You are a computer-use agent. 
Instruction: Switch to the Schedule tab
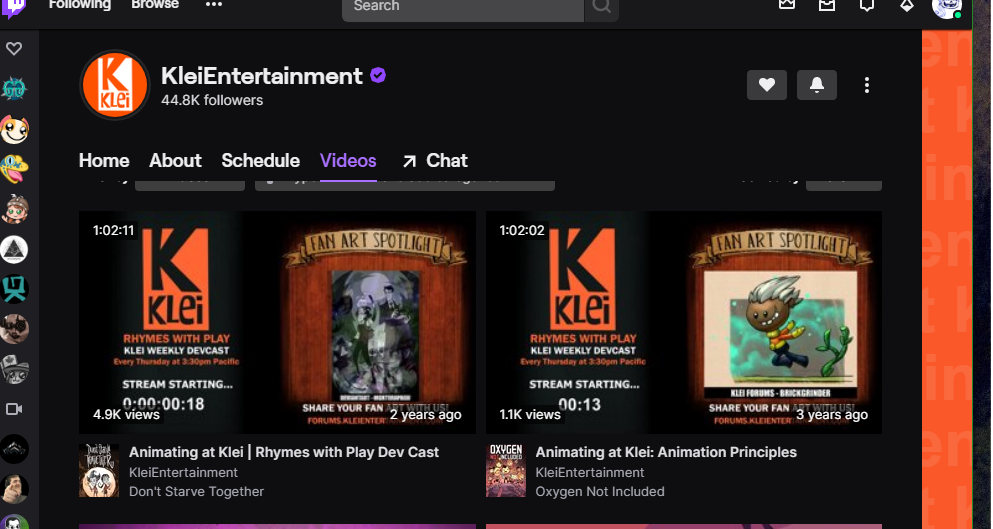[260, 160]
